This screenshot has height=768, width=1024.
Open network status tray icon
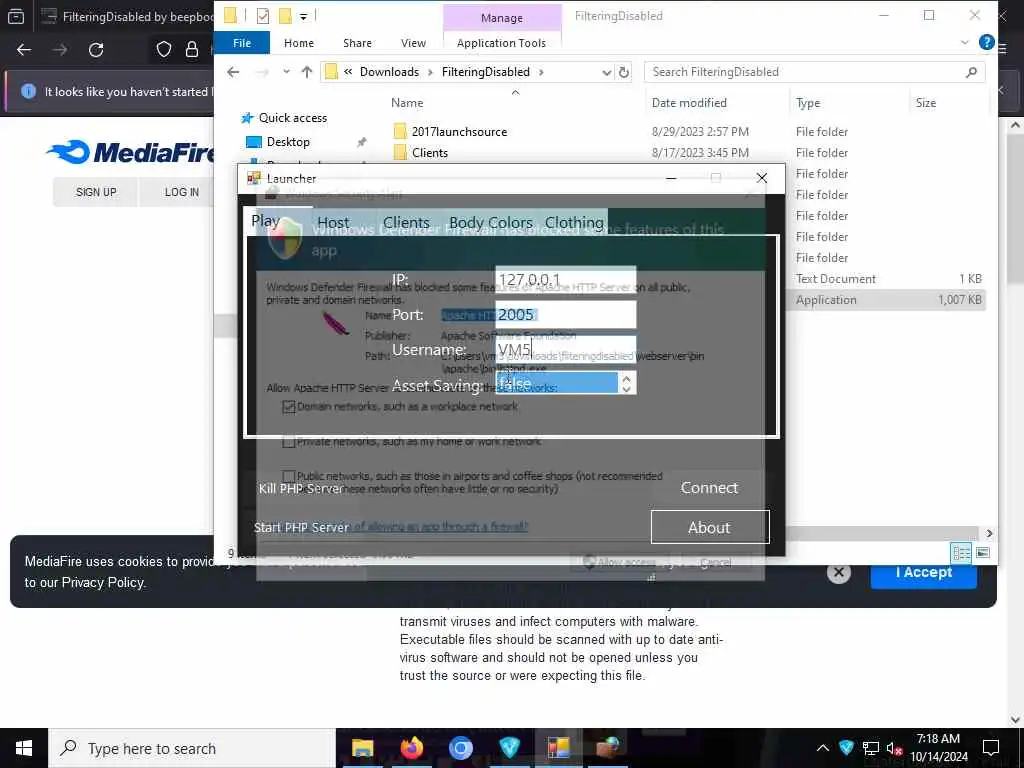click(x=871, y=748)
